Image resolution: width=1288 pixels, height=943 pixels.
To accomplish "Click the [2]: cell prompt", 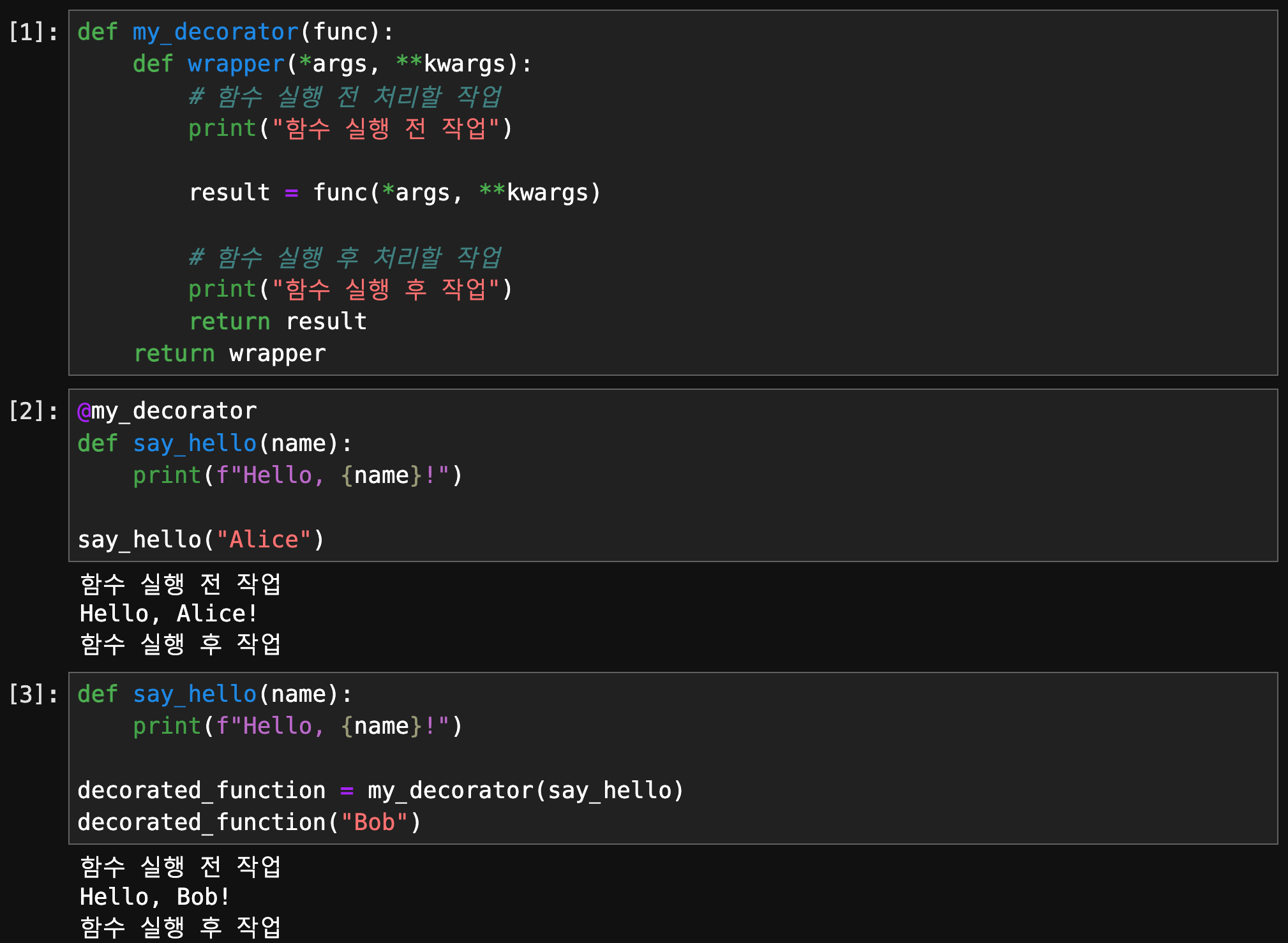I will pyautogui.click(x=33, y=411).
